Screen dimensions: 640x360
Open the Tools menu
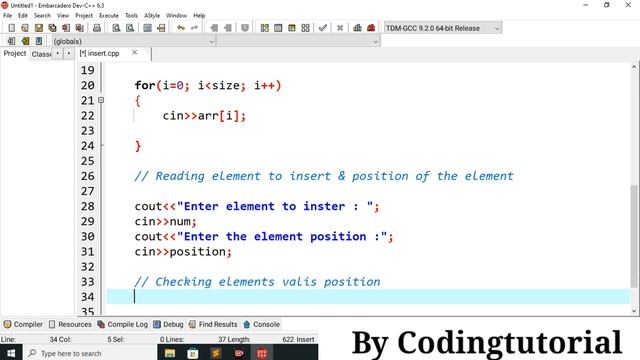pos(131,16)
